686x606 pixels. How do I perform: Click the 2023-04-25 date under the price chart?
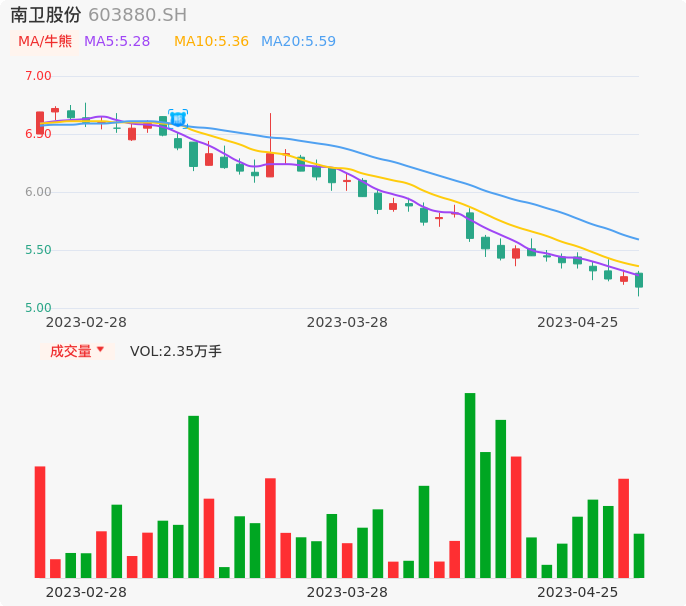[578, 323]
